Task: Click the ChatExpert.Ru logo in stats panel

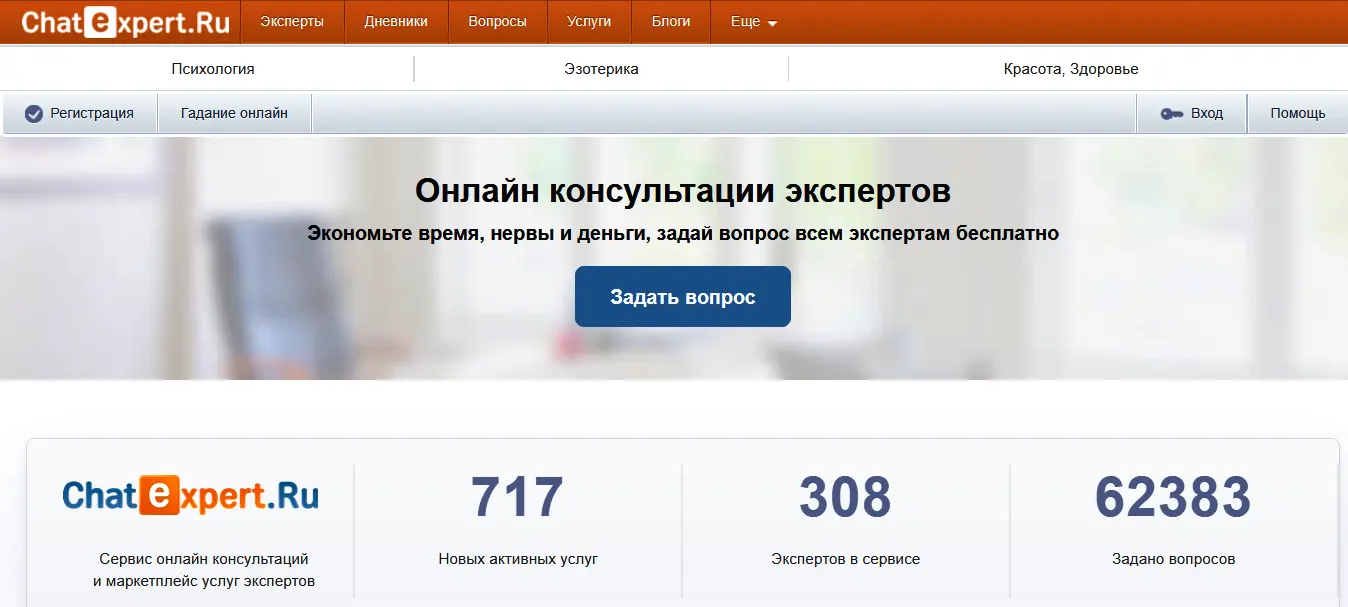Action: [x=190, y=496]
